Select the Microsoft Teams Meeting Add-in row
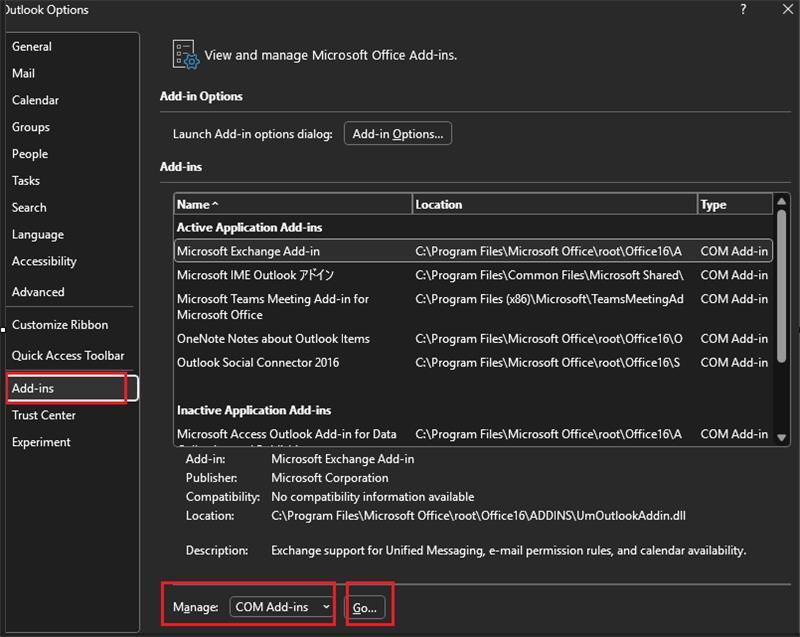 coord(300,305)
